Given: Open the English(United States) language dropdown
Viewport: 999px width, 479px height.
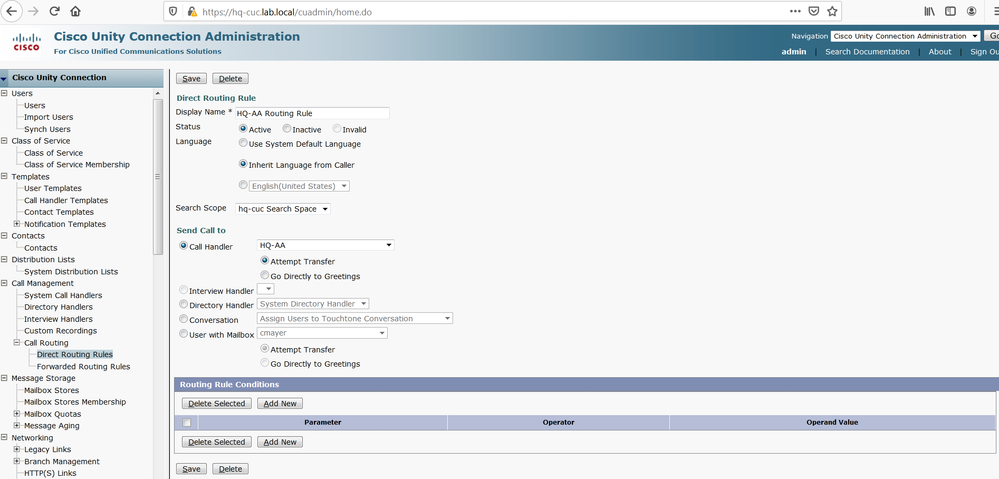Looking at the screenshot, I should 299,186.
